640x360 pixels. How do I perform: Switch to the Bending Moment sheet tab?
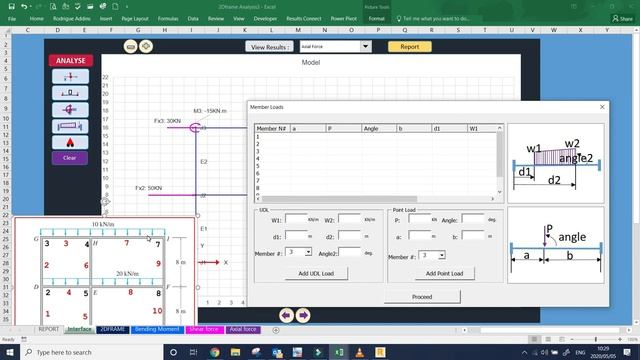pyautogui.click(x=157, y=329)
